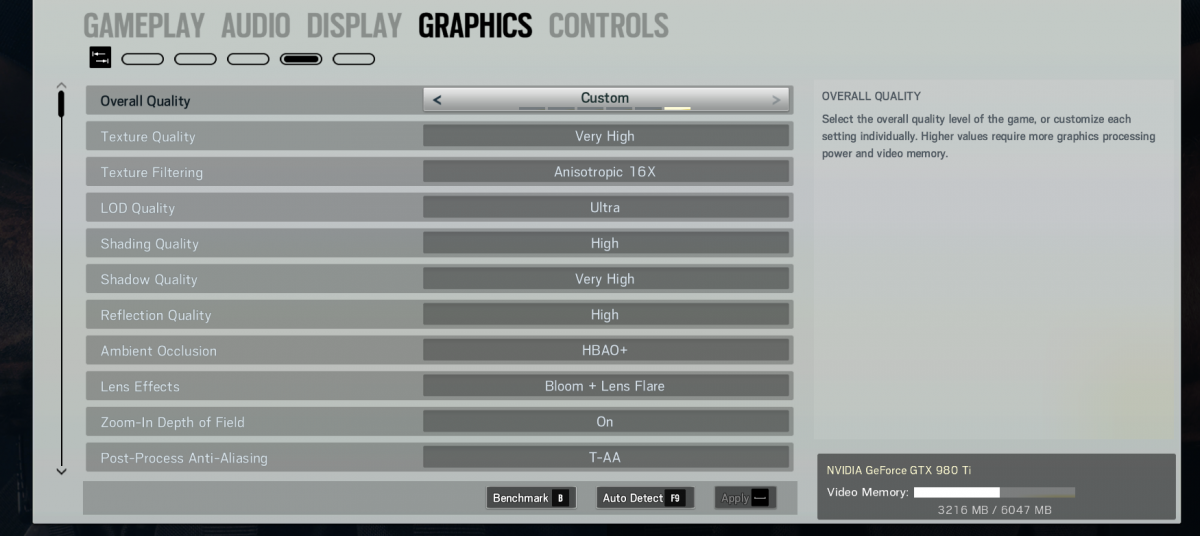
Task: Select the GRAPHICS tab
Action: (x=475, y=25)
